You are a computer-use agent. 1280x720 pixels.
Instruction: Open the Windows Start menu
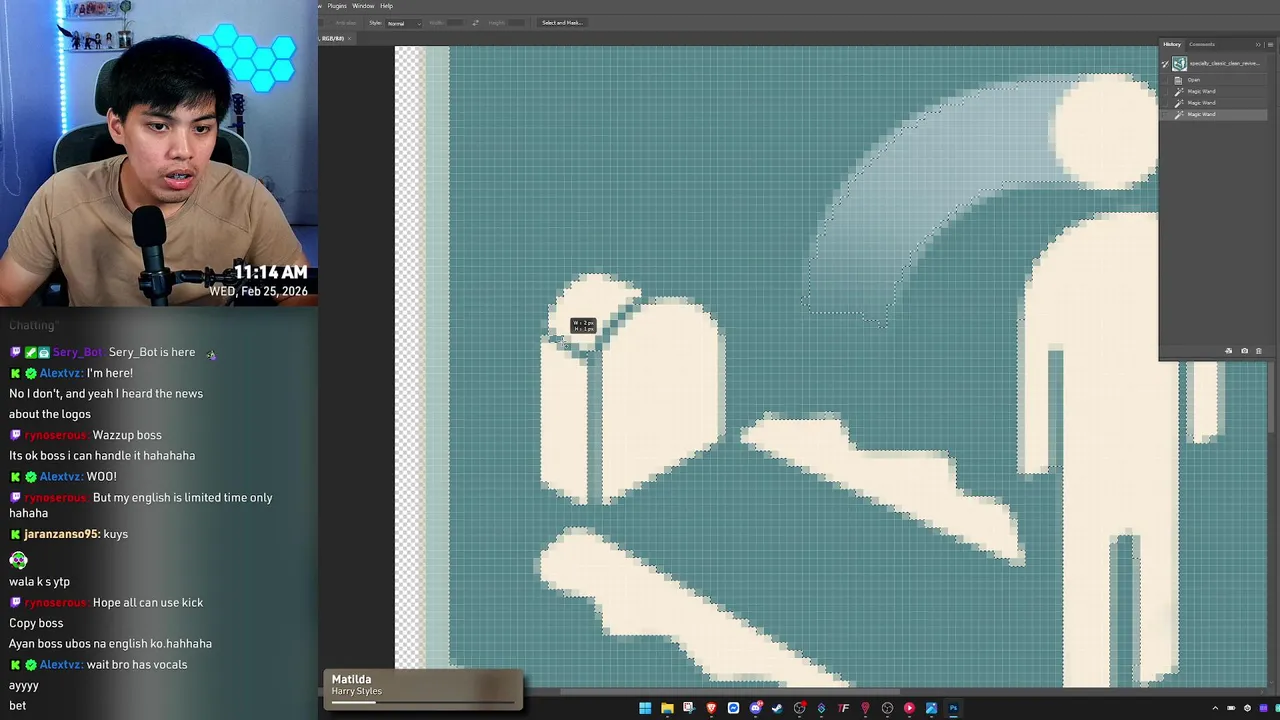coord(645,708)
